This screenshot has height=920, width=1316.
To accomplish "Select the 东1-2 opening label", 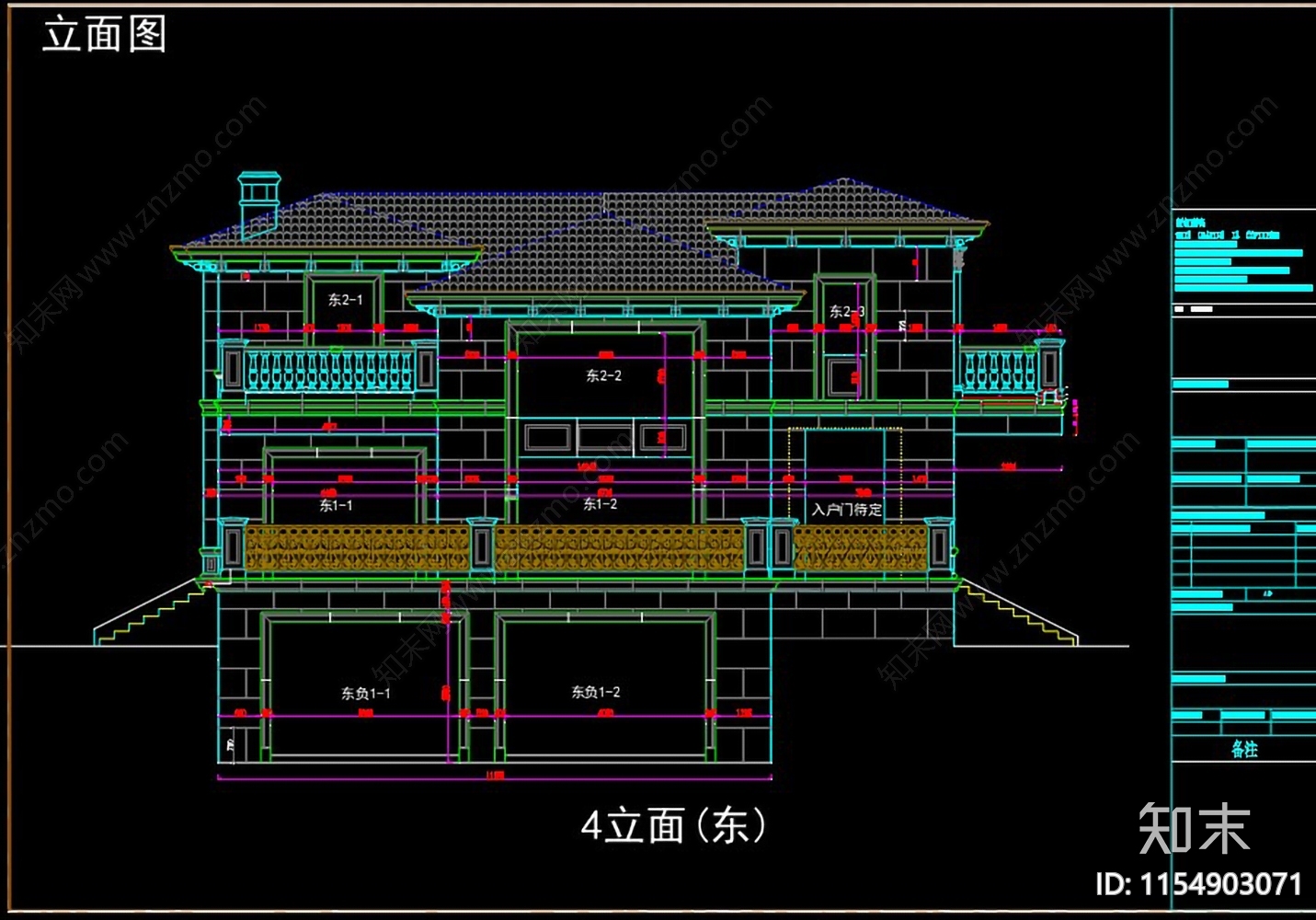I will [x=601, y=504].
